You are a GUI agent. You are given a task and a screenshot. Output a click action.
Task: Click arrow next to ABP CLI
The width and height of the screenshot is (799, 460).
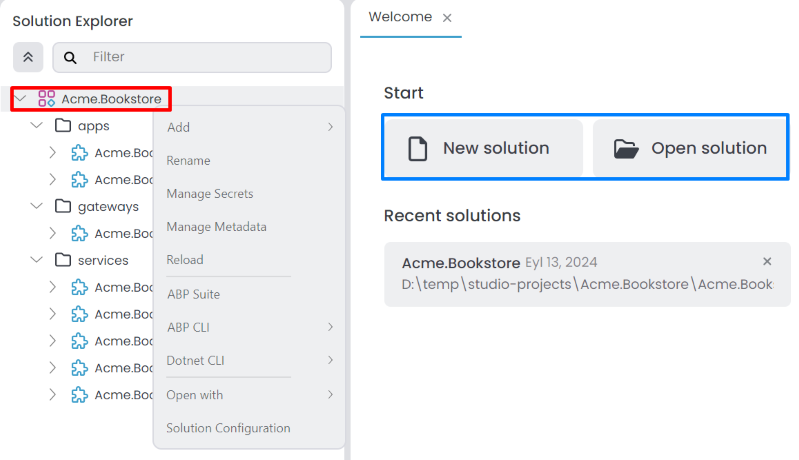coord(330,327)
